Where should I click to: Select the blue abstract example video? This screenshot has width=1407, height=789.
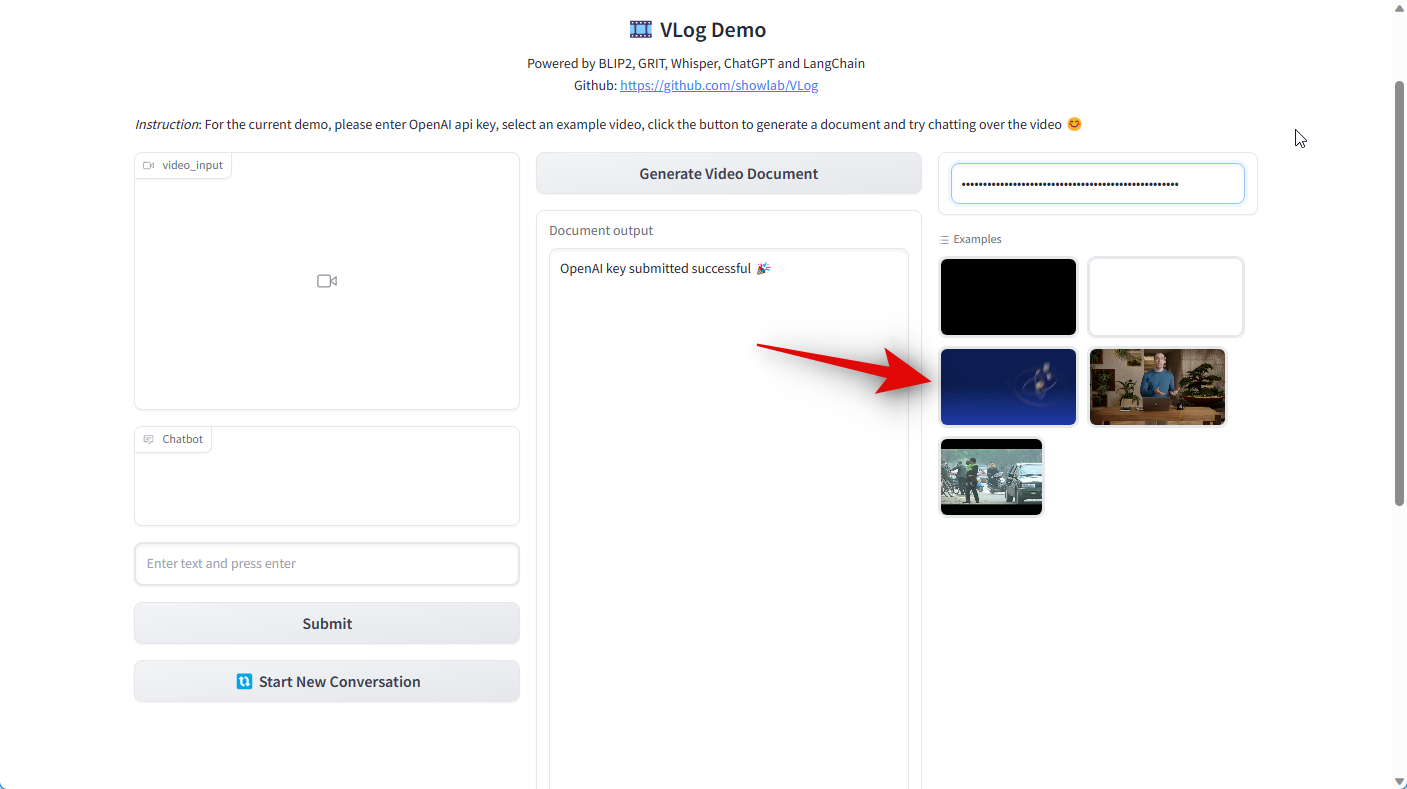(1008, 387)
